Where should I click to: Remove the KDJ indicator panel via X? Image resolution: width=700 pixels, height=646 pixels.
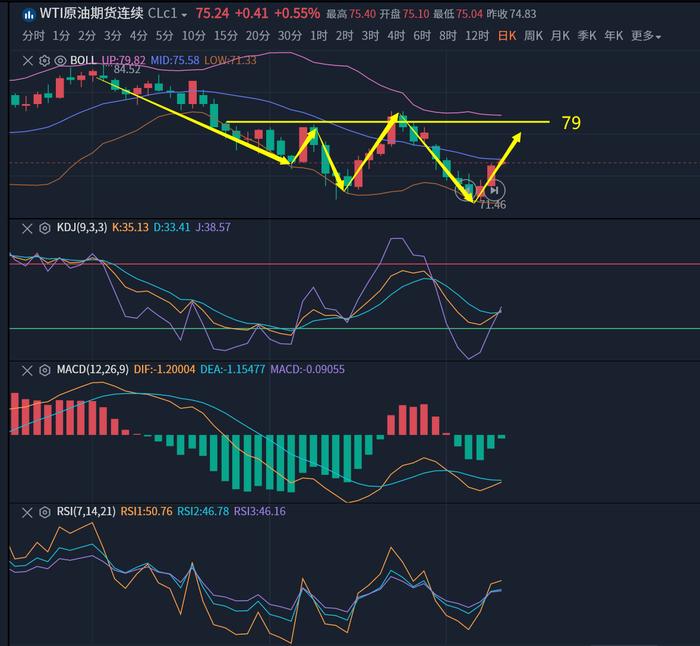click(27, 228)
